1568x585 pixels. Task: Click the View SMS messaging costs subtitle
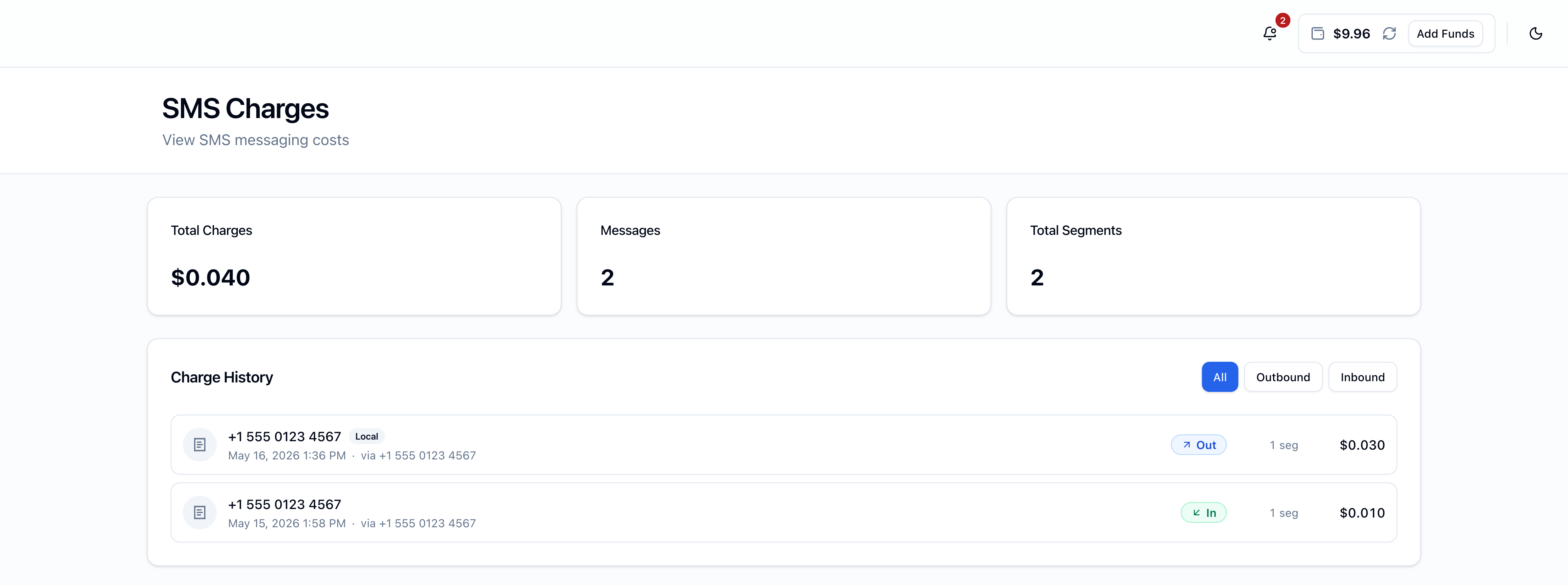tap(255, 140)
